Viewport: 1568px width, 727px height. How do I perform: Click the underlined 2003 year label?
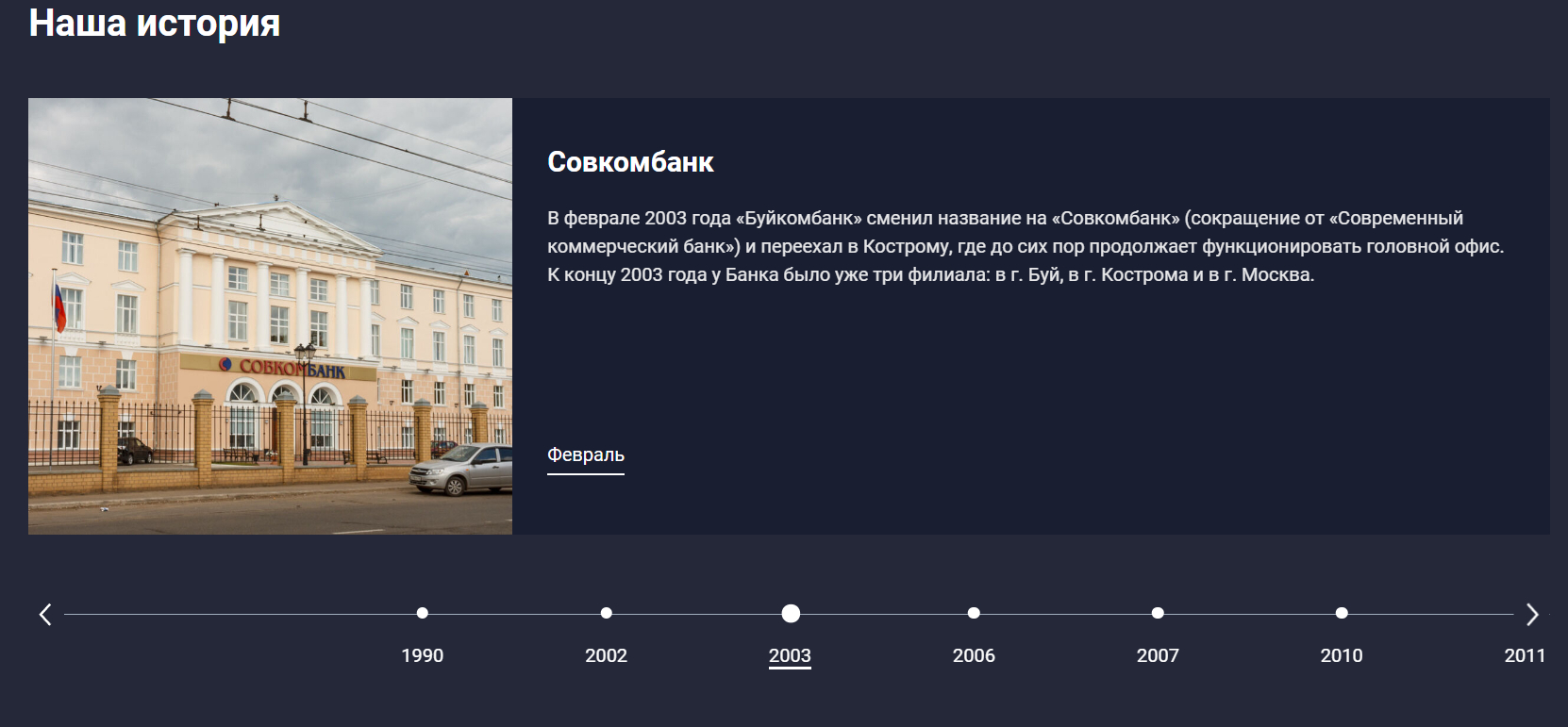tap(790, 655)
